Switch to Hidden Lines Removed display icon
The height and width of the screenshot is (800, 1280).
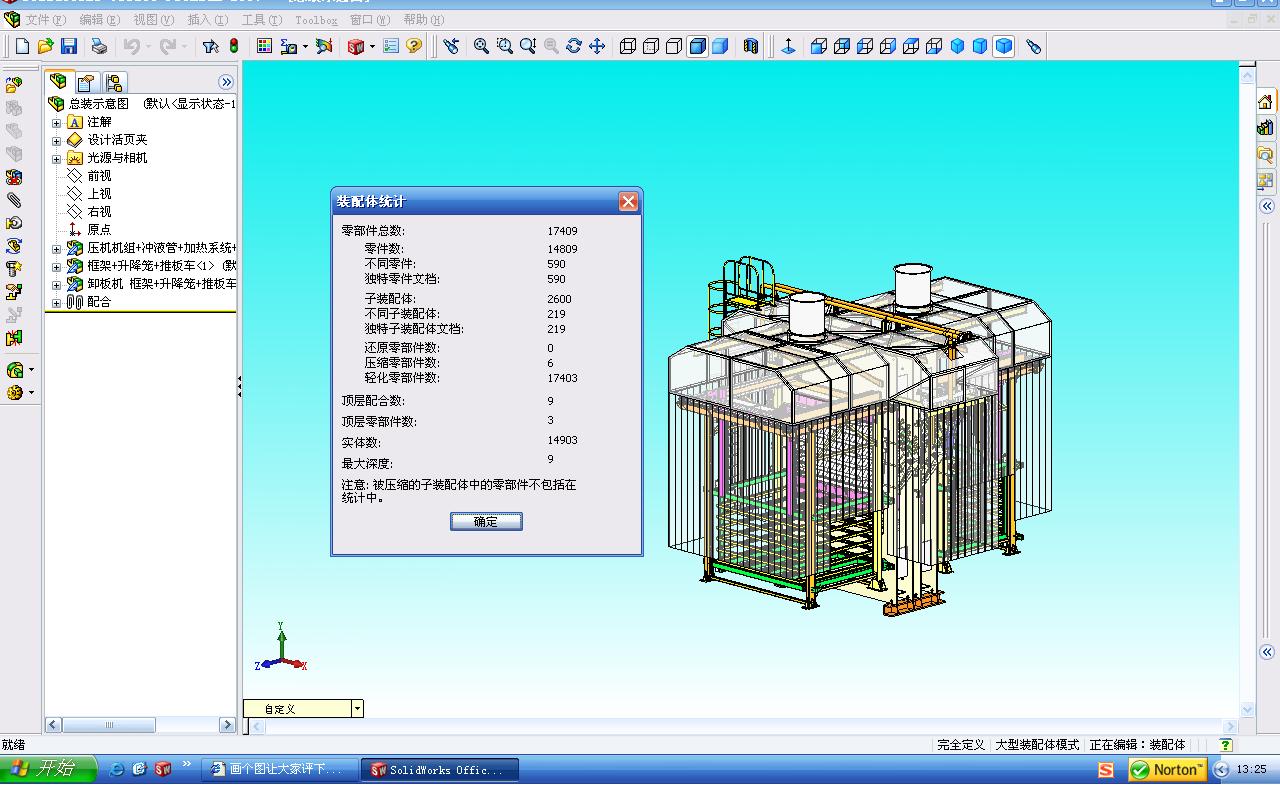[674, 46]
